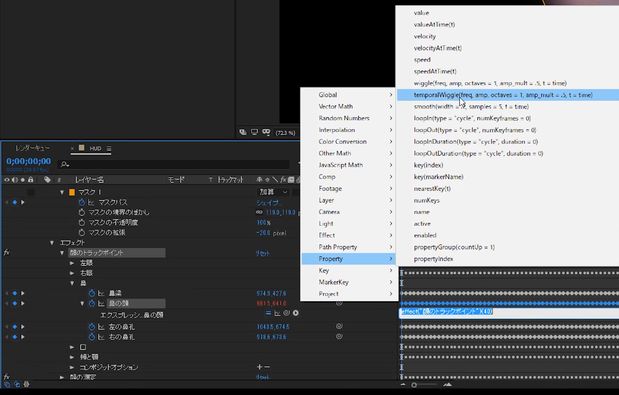Click monitor icon below the viewer
The height and width of the screenshot is (395, 619).
coord(255,132)
